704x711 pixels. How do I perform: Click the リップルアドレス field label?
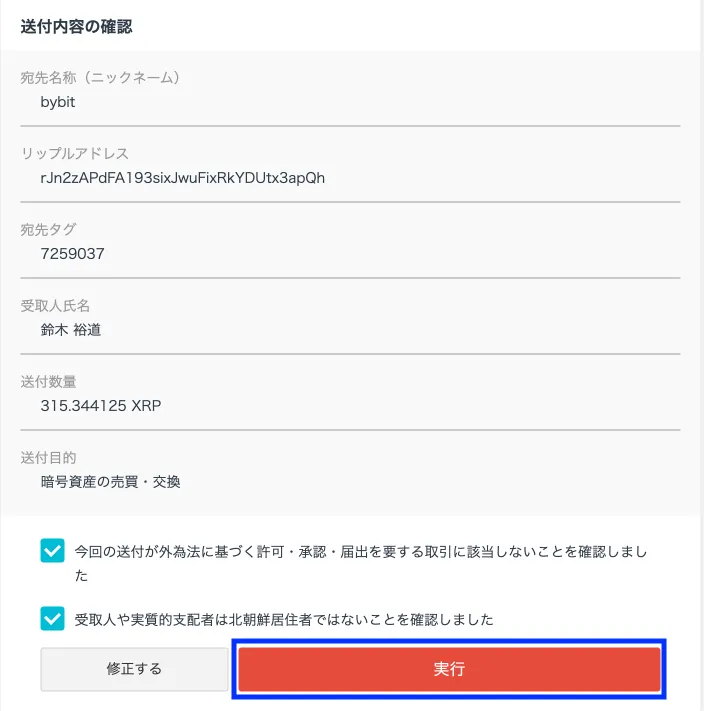(75, 153)
